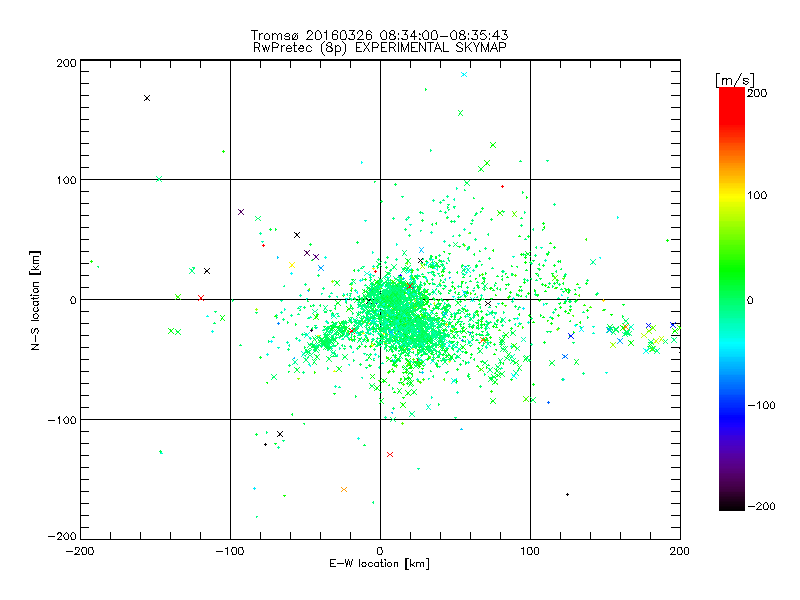Click the "[m/s]" colorbar unit label
Screen dimensions: 800x600
735,80
